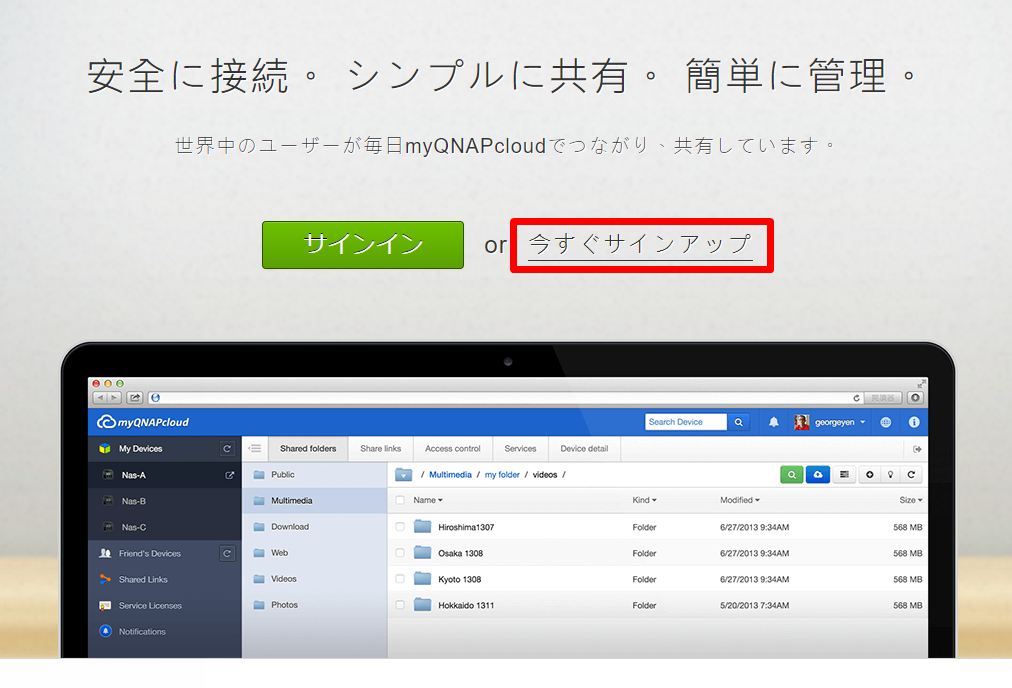Viewport: 1012px width, 688px height.
Task: Switch to Shared folders tab
Action: (308, 449)
